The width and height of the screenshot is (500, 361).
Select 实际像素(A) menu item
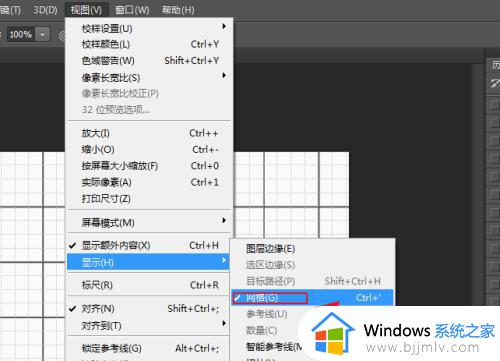point(149,182)
